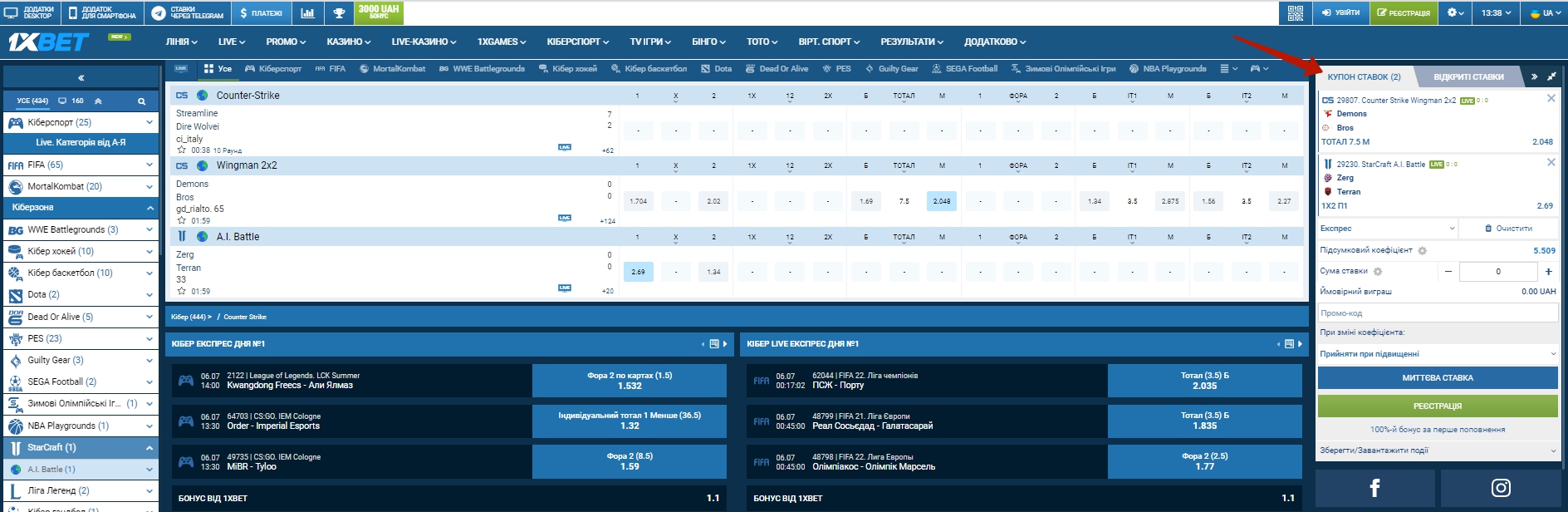
Task: Deselect the 2.69 Zerg win odds
Action: (x=638, y=272)
